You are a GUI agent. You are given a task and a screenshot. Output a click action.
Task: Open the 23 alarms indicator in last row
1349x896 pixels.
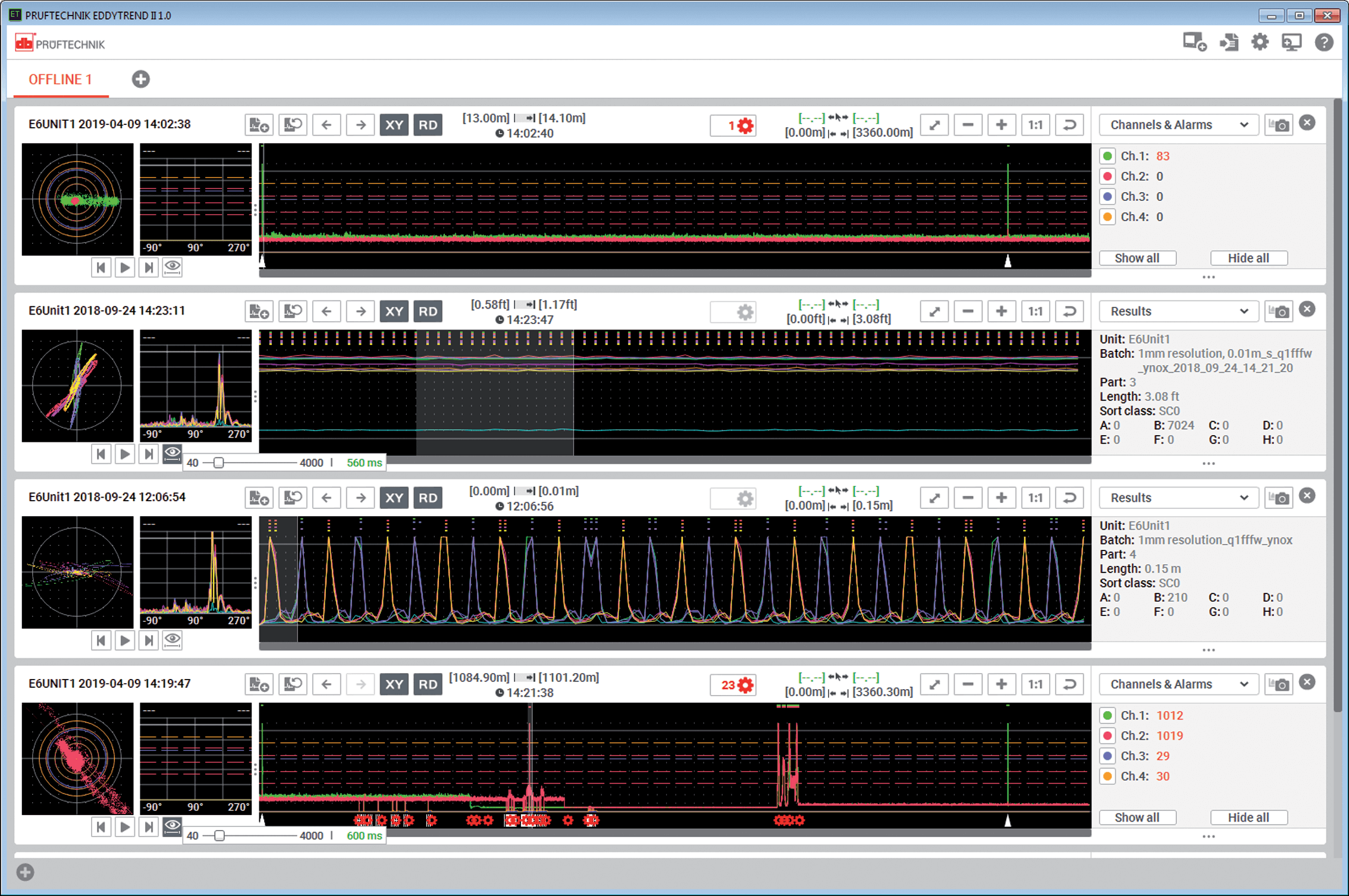click(733, 685)
